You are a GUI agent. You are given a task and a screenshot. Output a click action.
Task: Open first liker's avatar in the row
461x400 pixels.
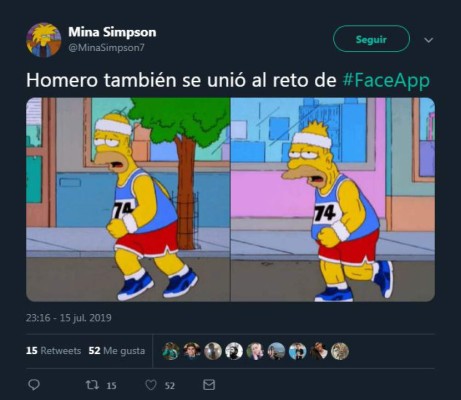[171, 351]
